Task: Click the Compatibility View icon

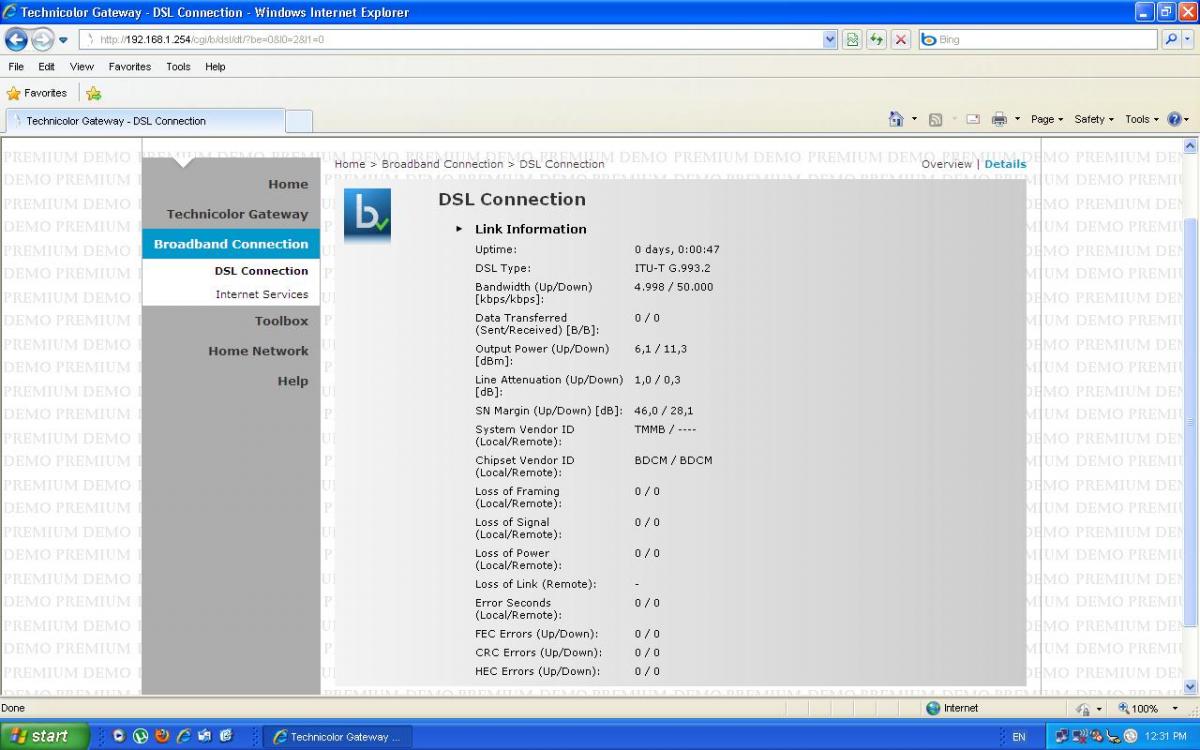Action: pyautogui.click(x=852, y=40)
